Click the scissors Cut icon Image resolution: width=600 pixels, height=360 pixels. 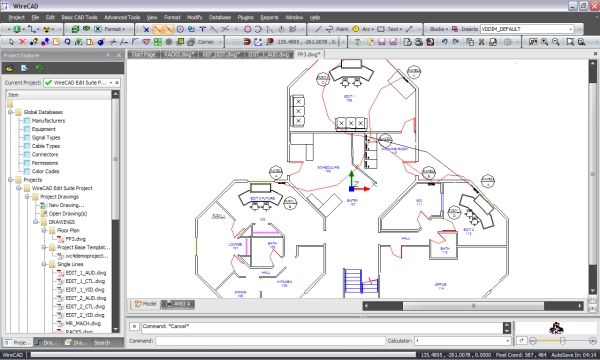pyautogui.click(x=481, y=42)
